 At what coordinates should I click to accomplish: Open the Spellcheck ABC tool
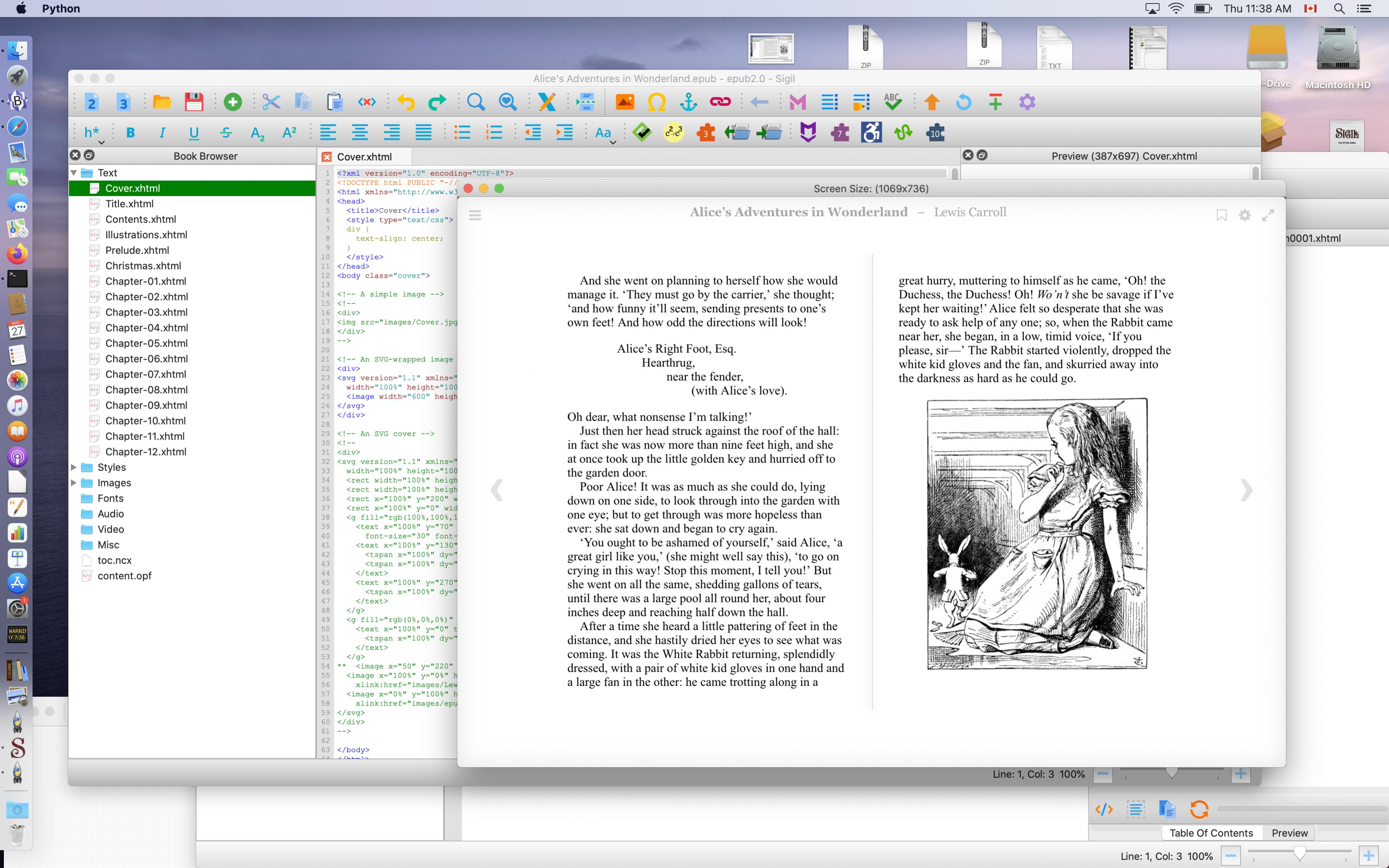[x=892, y=102]
